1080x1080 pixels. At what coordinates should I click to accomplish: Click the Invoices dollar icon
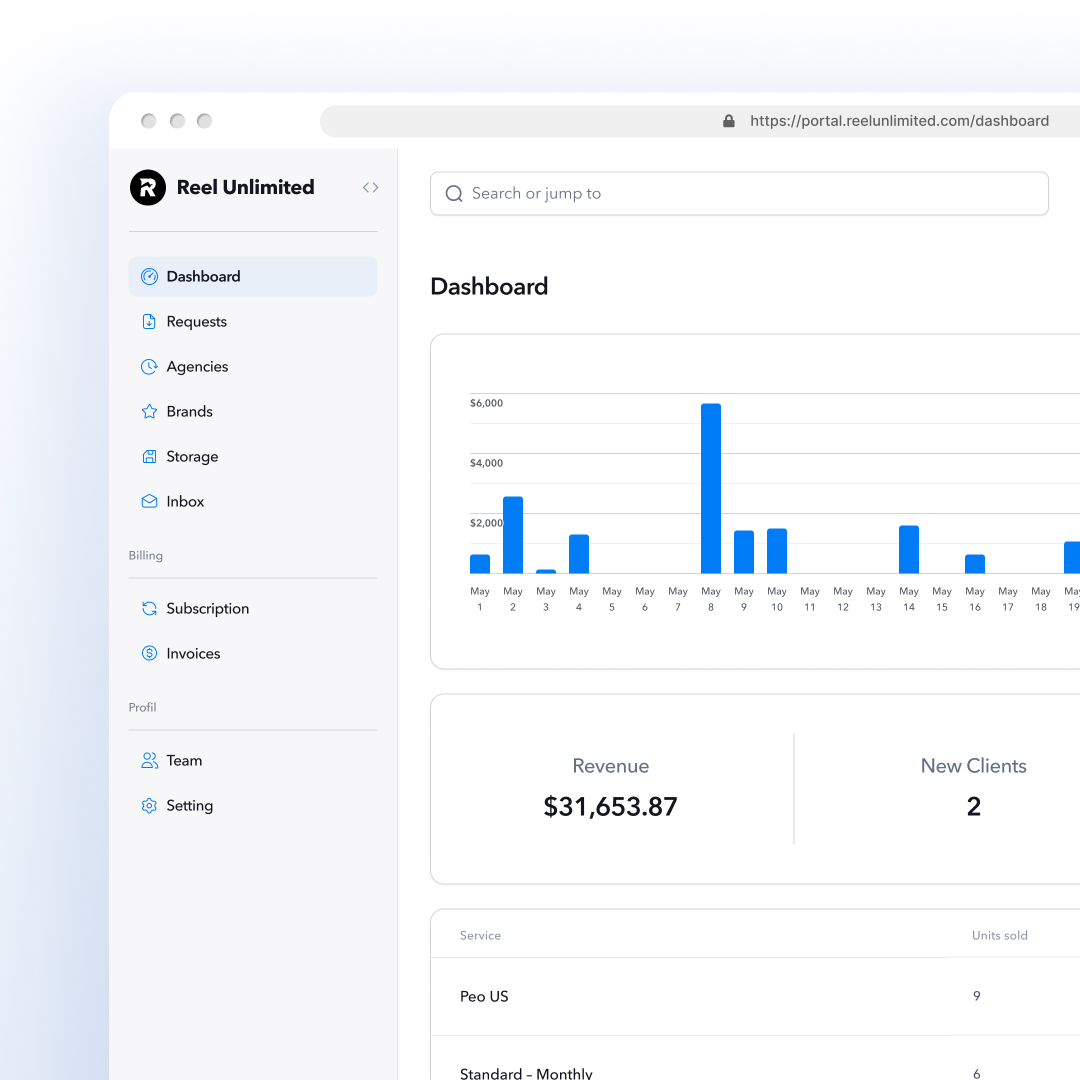[149, 653]
